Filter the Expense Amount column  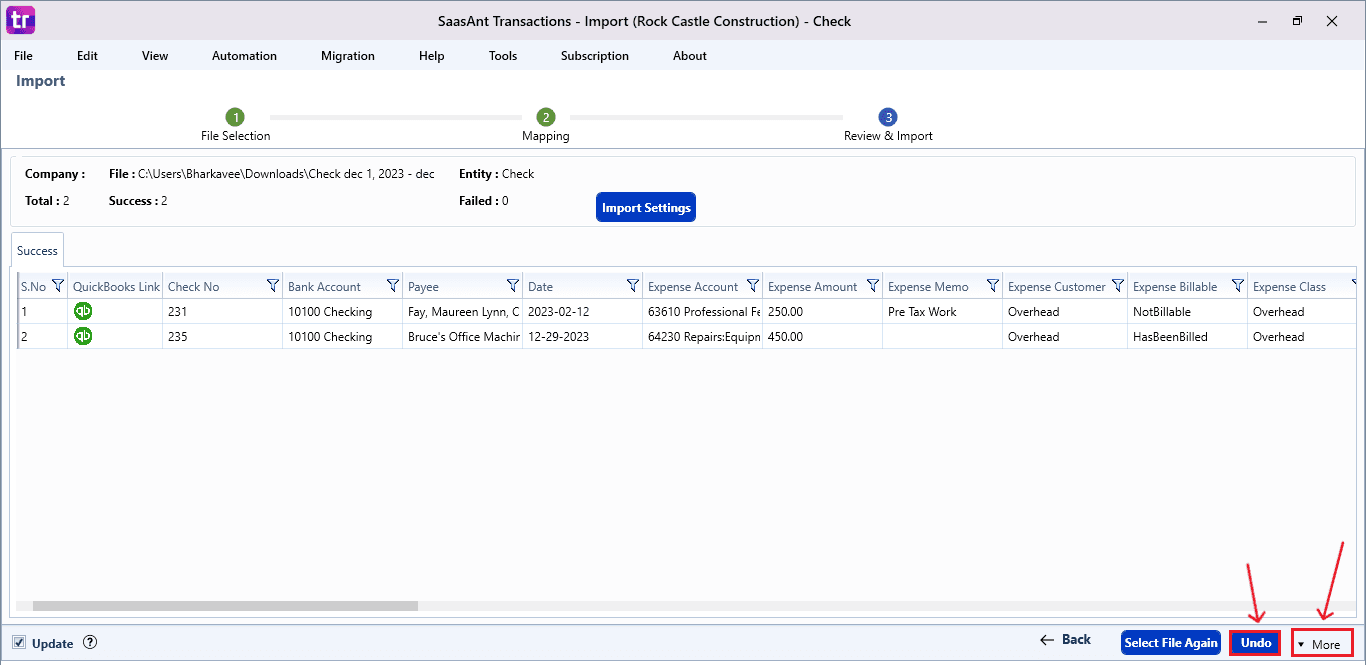873,286
